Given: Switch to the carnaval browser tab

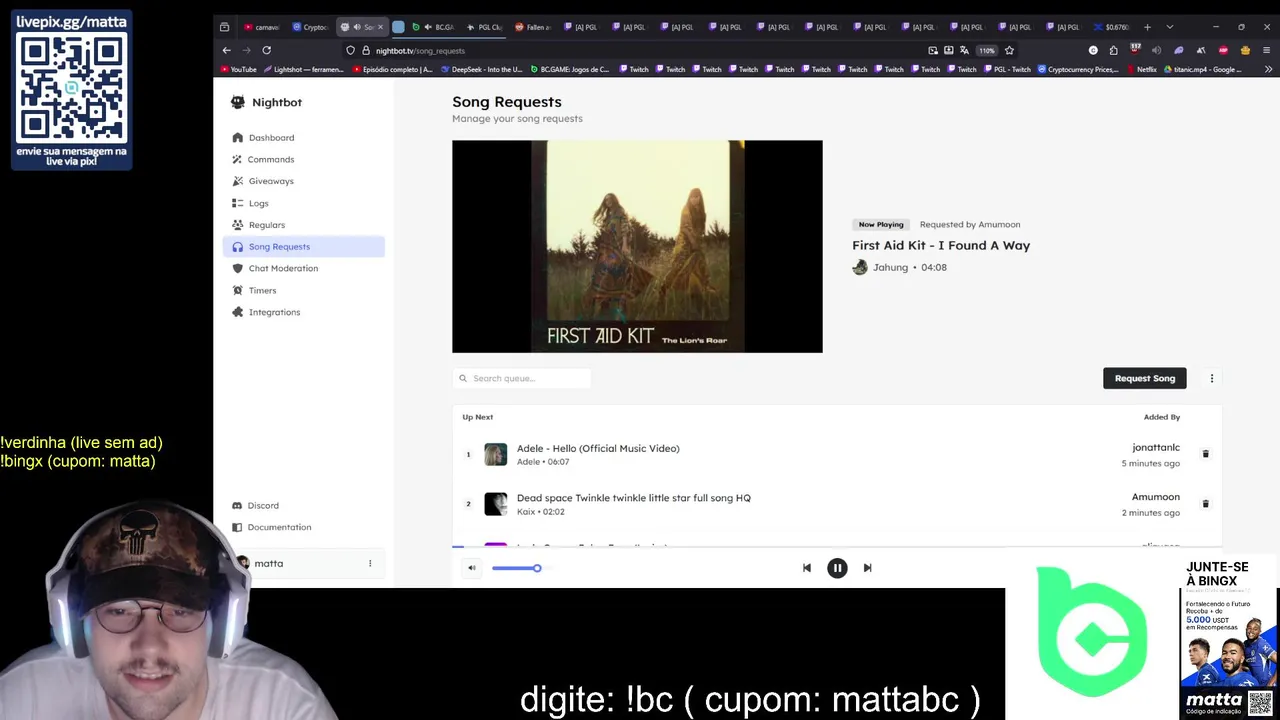Looking at the screenshot, I should tap(262, 27).
